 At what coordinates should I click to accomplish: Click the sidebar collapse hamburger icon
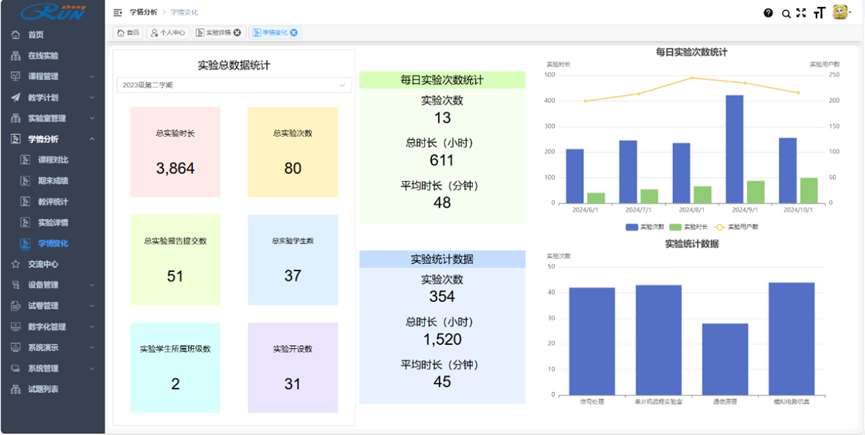[x=118, y=13]
